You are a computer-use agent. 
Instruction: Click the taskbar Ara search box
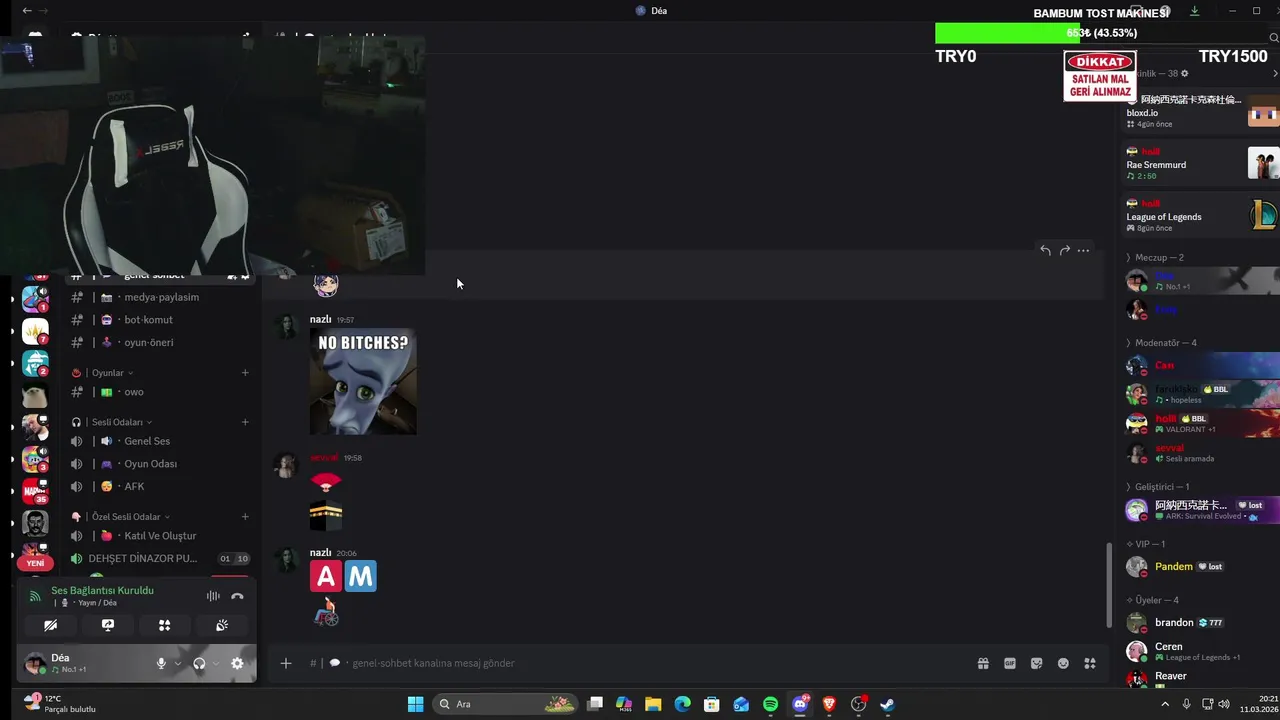pyautogui.click(x=506, y=704)
